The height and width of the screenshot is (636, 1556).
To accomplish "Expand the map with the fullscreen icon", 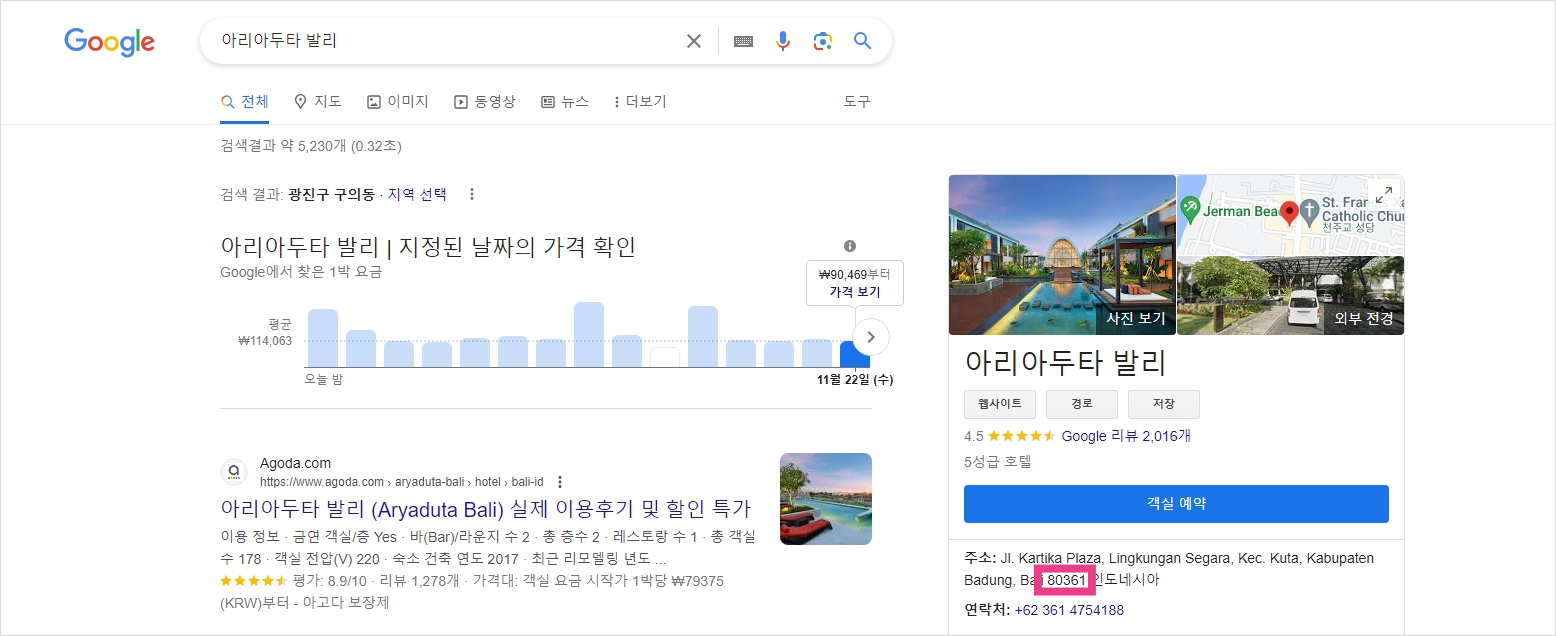I will (1385, 195).
